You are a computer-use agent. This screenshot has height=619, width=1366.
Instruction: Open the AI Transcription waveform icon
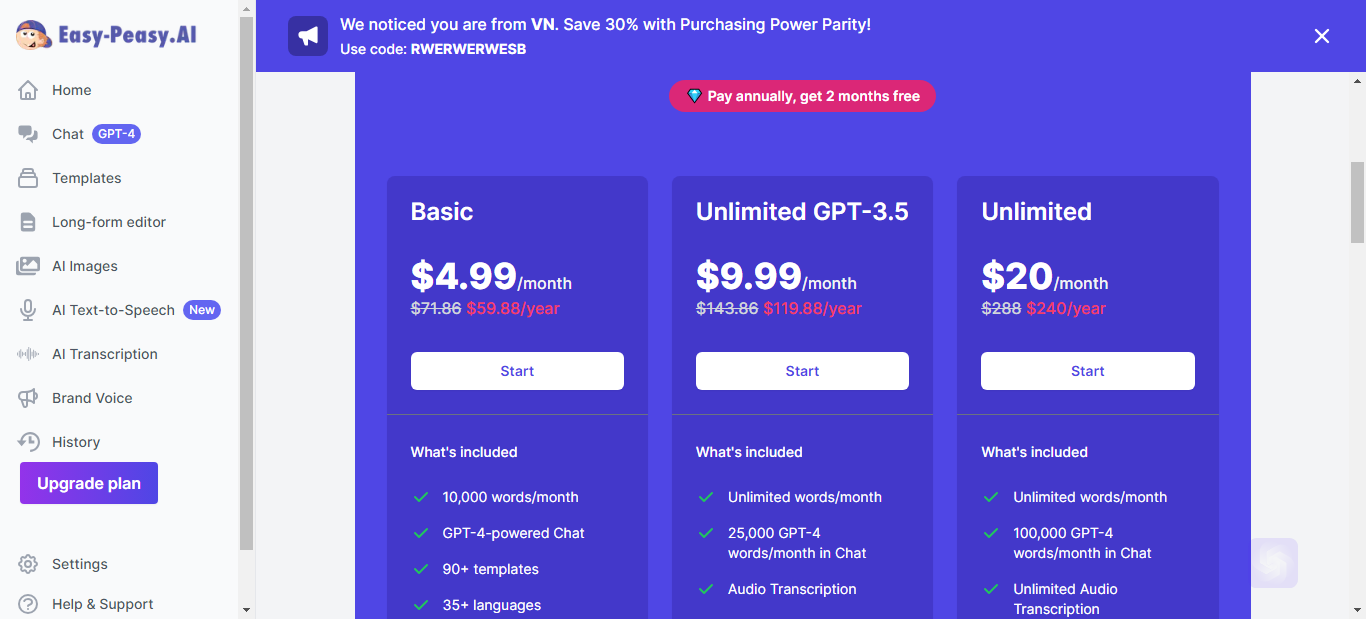[28, 354]
